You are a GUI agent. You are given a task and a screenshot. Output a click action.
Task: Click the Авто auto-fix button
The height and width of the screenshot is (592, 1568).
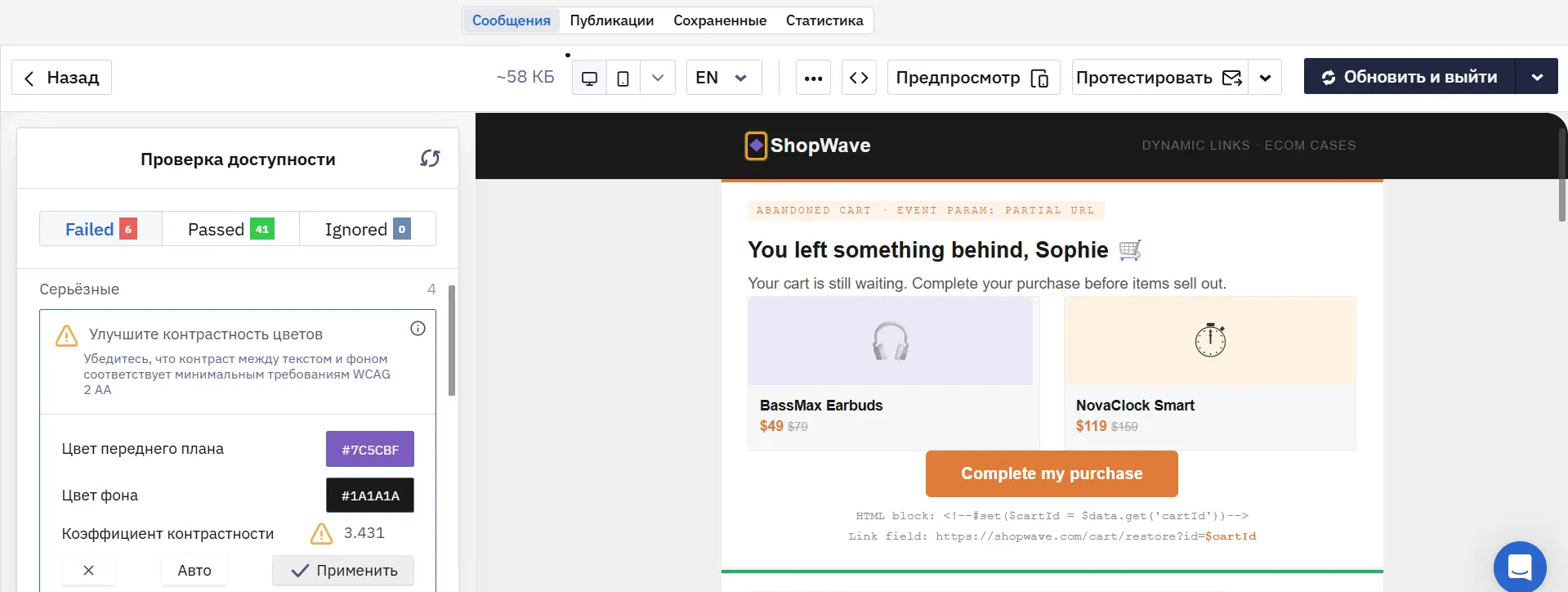pyautogui.click(x=194, y=570)
